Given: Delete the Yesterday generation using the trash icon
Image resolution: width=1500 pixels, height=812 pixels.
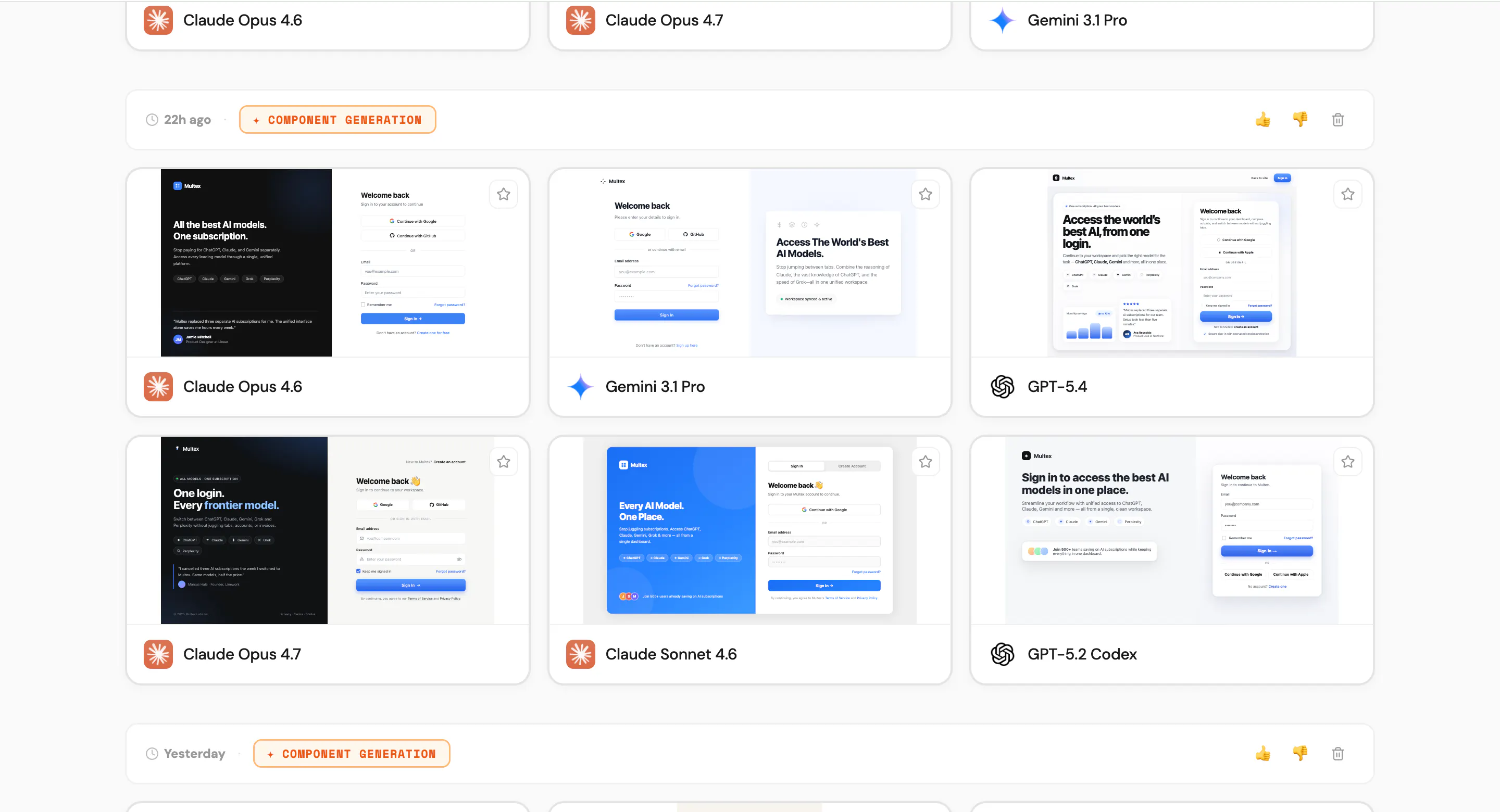Looking at the screenshot, I should point(1337,754).
